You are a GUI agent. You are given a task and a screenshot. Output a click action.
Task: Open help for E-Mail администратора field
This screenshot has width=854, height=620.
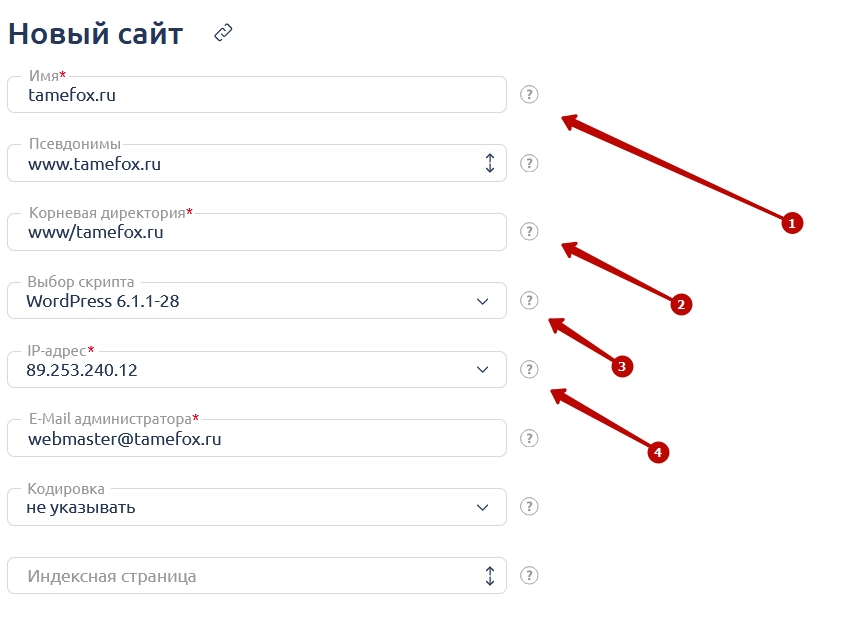tap(529, 438)
